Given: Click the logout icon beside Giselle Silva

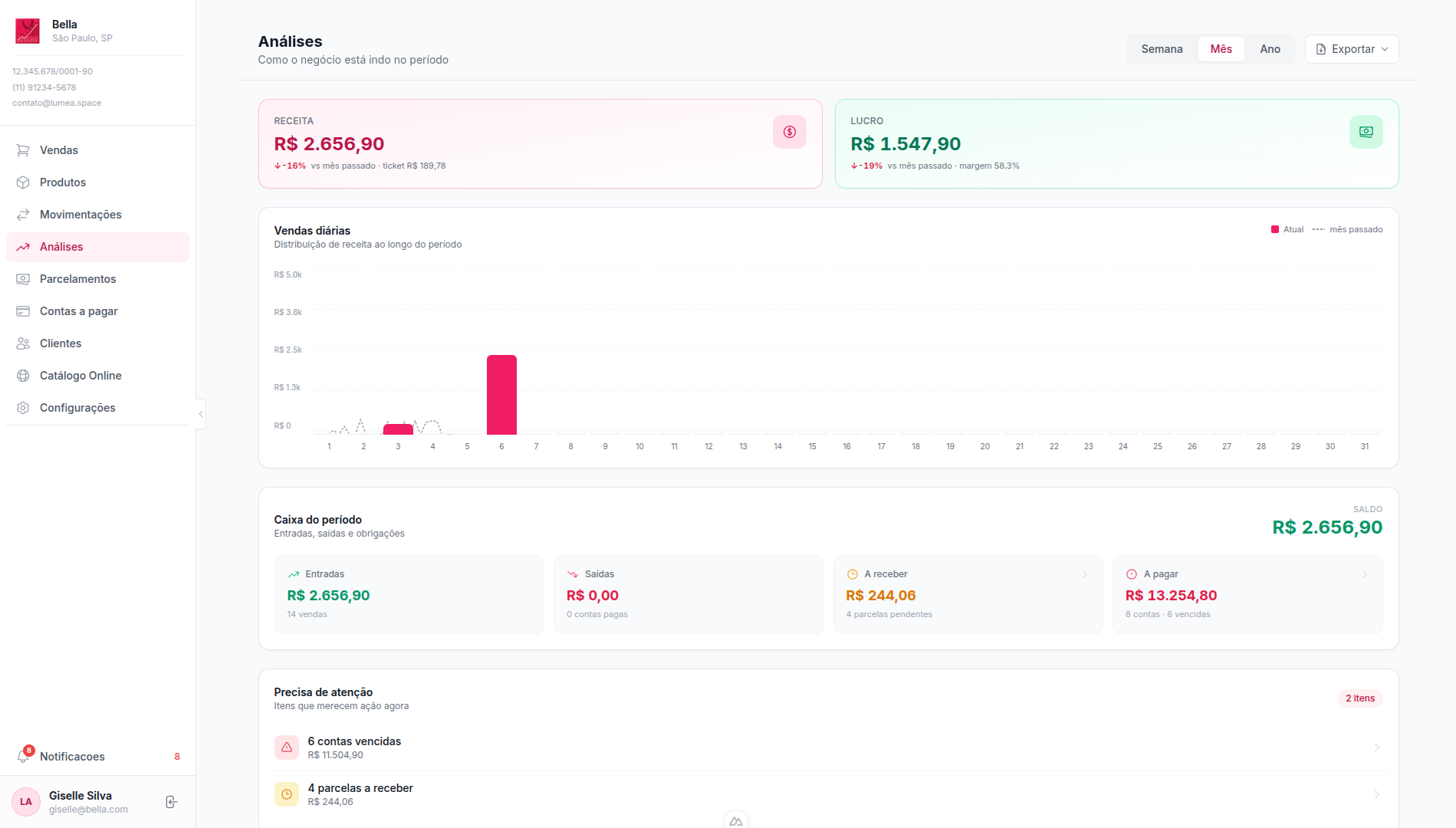Looking at the screenshot, I should (x=172, y=802).
